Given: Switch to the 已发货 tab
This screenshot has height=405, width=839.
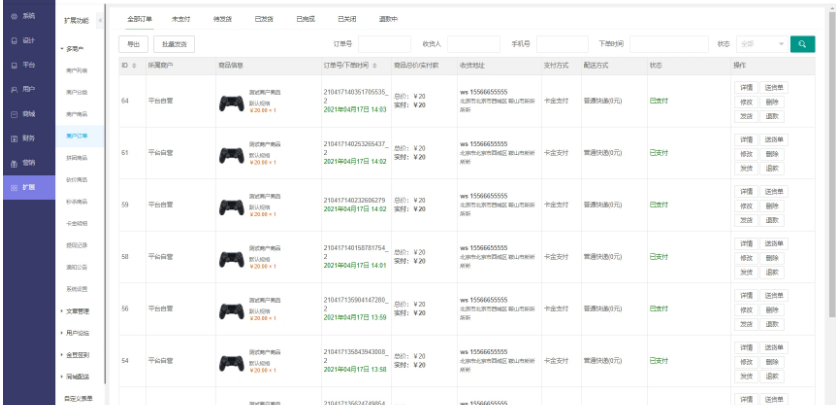Looking at the screenshot, I should [264, 19].
